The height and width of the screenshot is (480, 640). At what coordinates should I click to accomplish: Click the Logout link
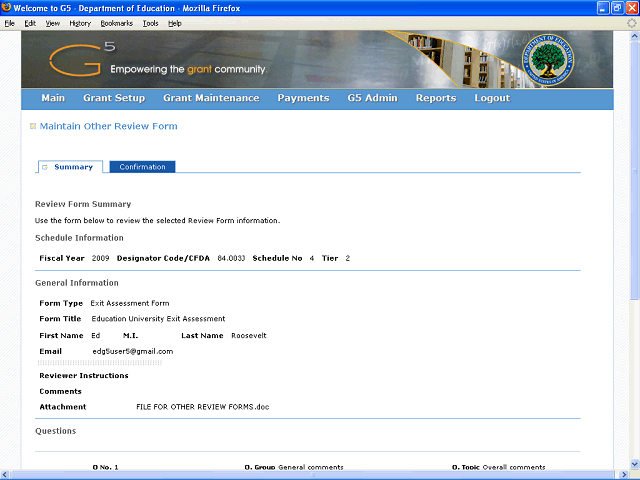pyautogui.click(x=492, y=98)
